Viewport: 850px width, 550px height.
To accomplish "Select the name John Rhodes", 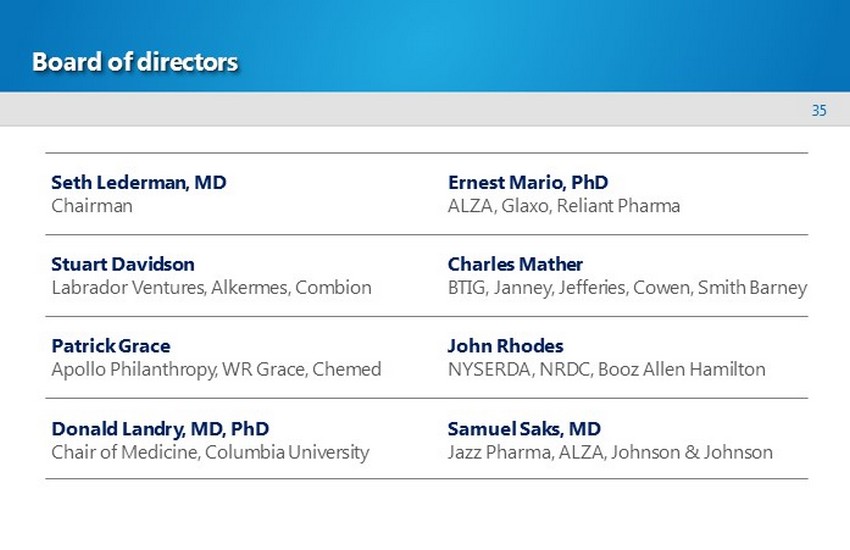I will 506,346.
